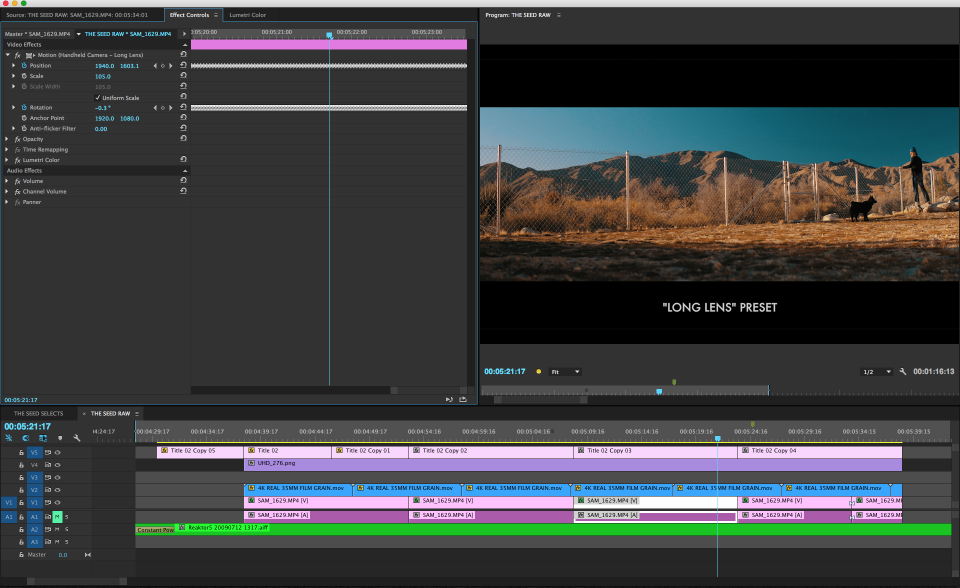Toggle nest sequences insert mode in timeline
The width and height of the screenshot is (960, 588).
point(9,439)
